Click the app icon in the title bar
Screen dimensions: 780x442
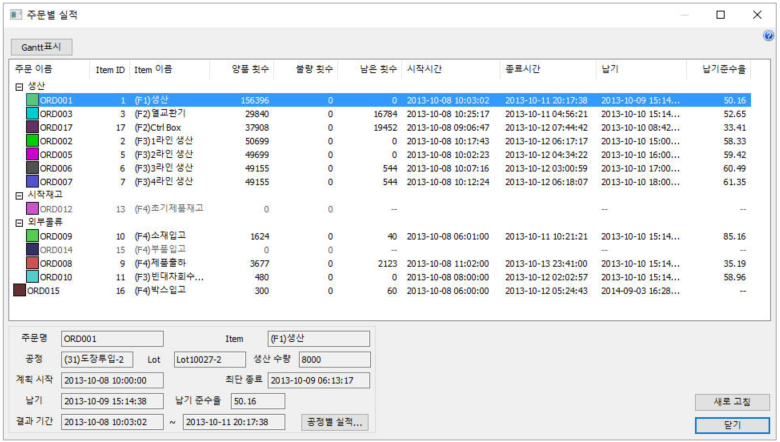(x=18, y=15)
